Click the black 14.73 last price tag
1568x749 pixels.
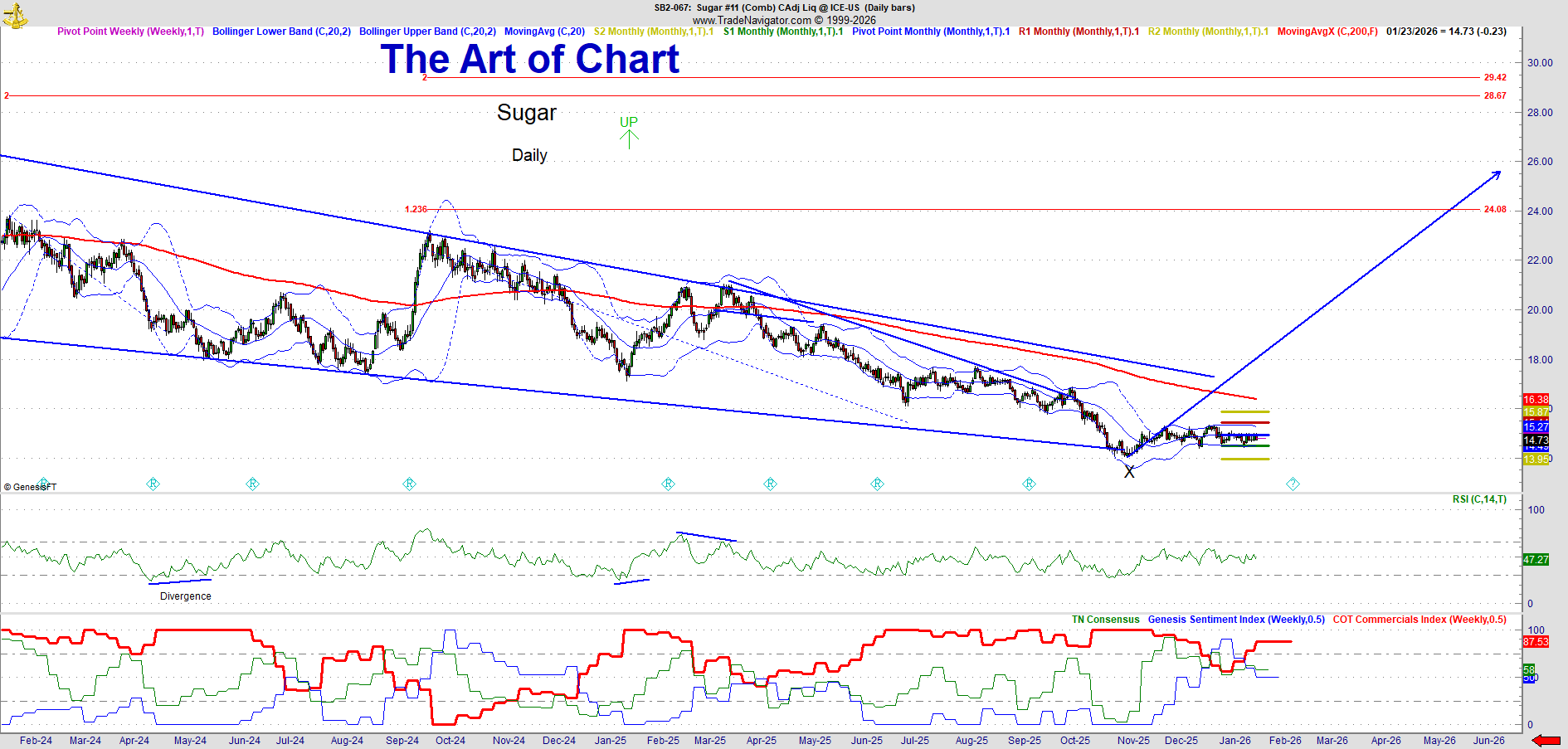[1536, 440]
